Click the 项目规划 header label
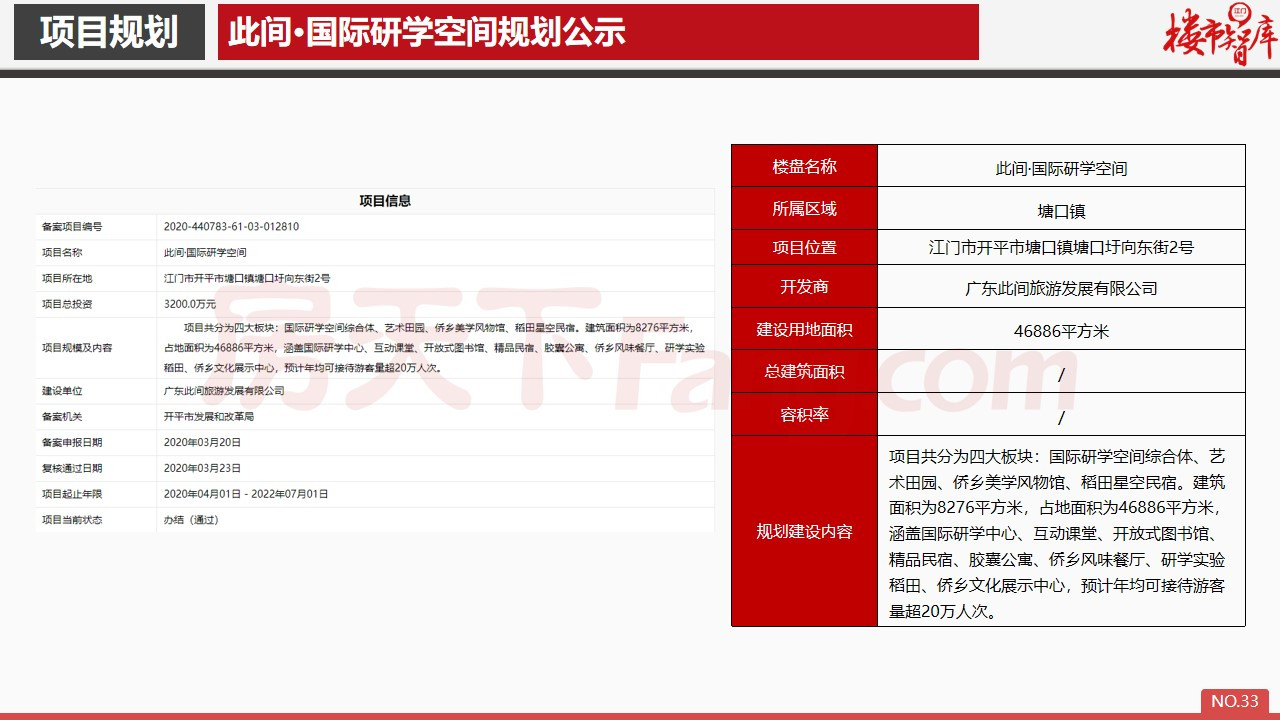Screen dimensions: 1280x720 point(109,32)
